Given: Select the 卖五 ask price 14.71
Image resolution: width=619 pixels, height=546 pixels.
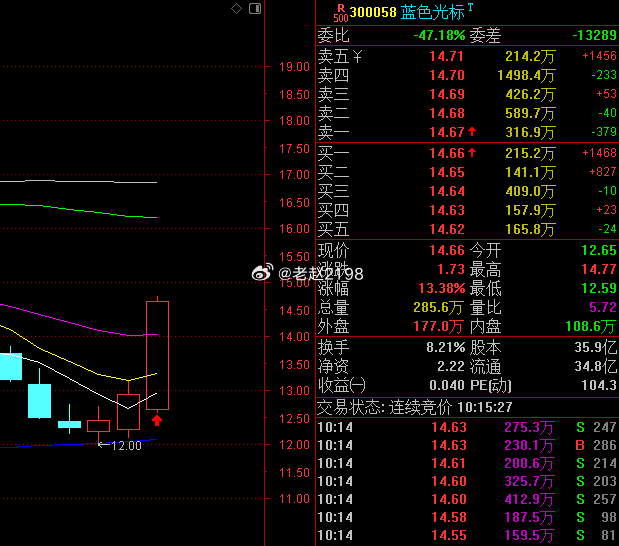Looking at the screenshot, I should coord(446,56).
